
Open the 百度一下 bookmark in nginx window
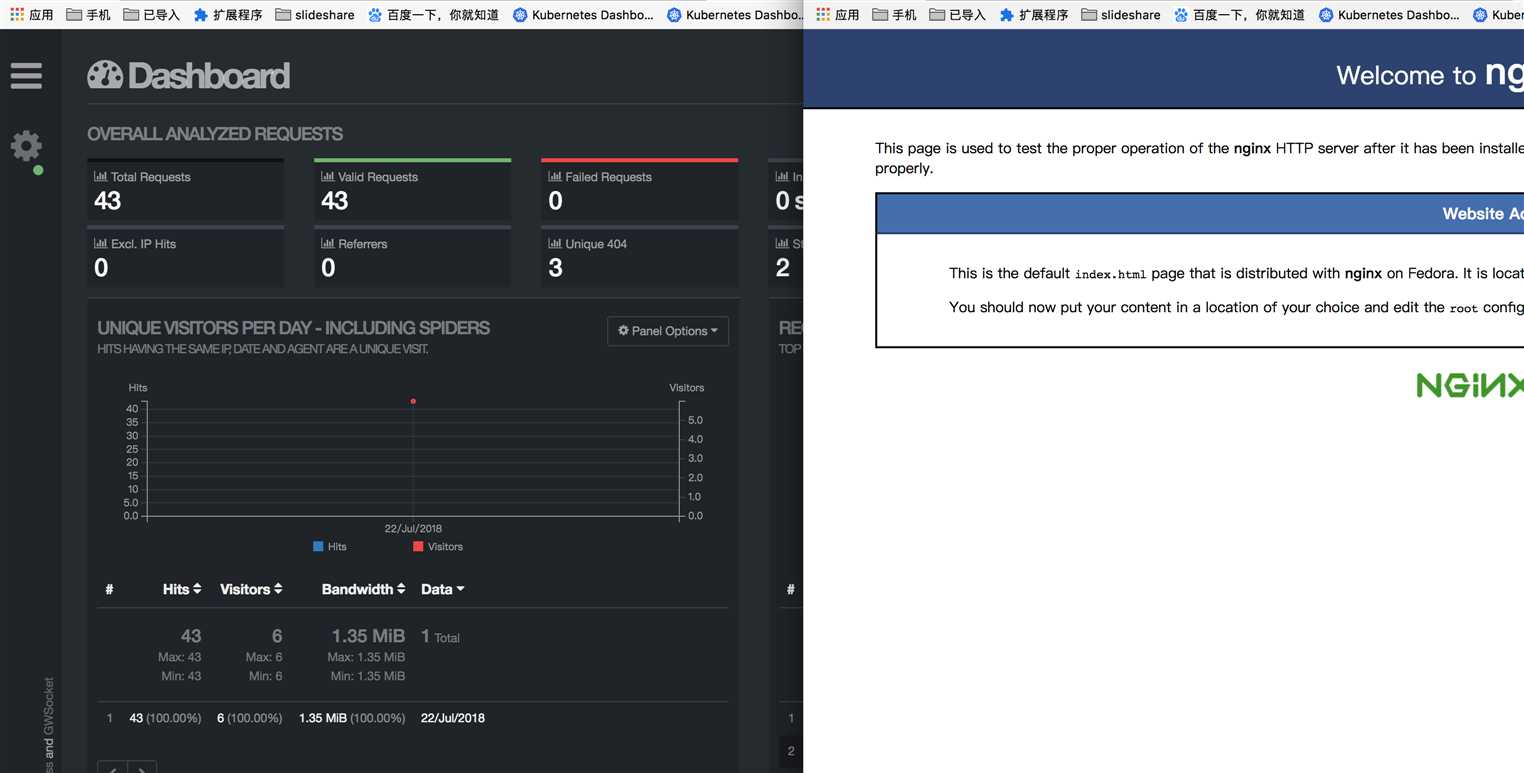(x=1239, y=15)
